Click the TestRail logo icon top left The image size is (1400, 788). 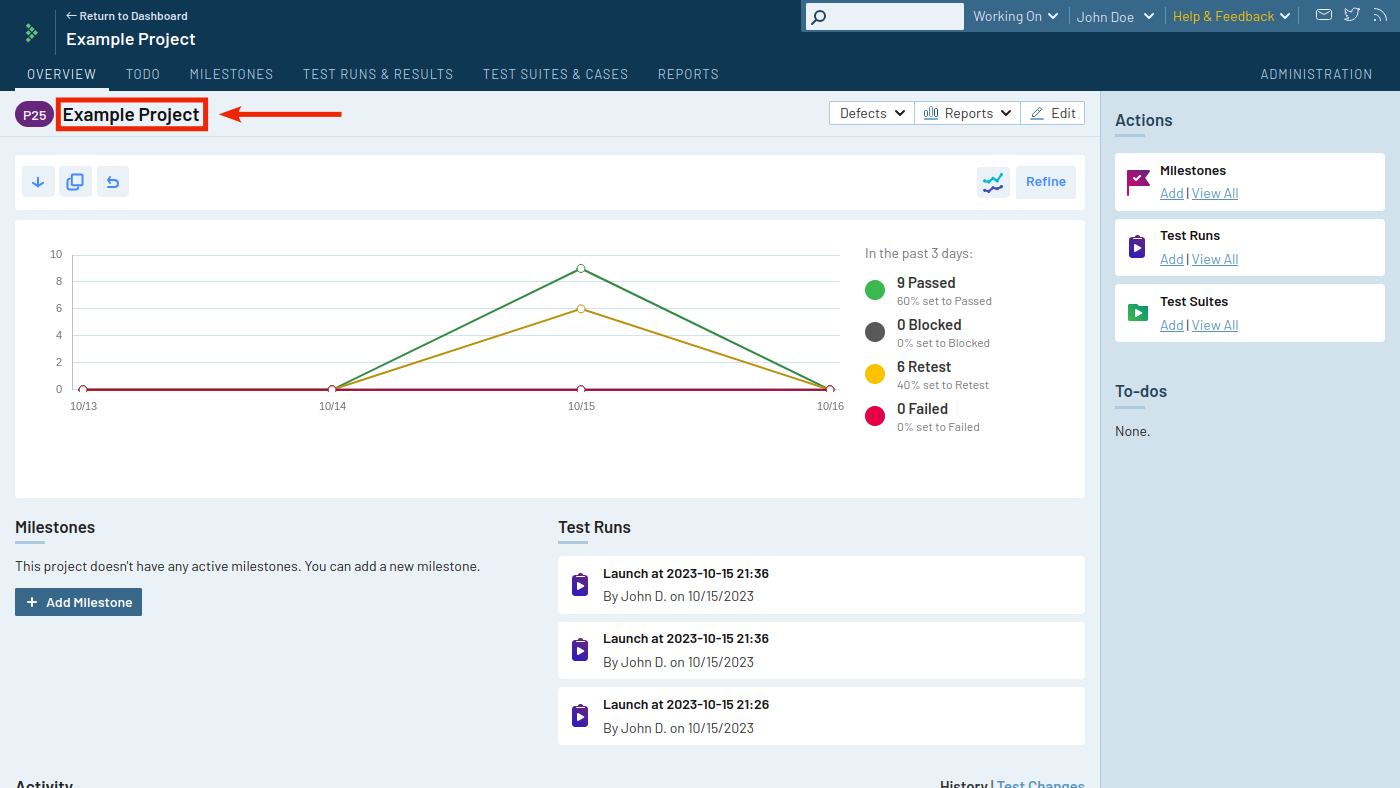coord(32,32)
